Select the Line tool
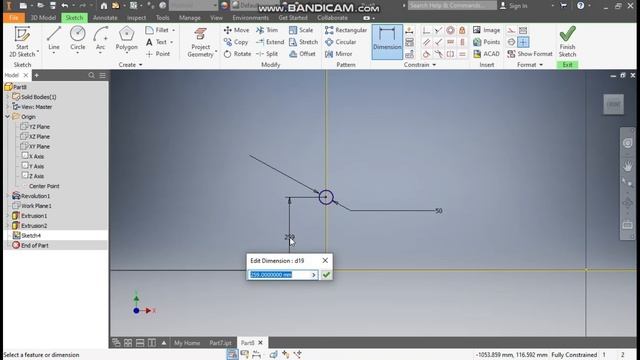Image resolution: width=640 pixels, height=360 pixels. pos(54,38)
